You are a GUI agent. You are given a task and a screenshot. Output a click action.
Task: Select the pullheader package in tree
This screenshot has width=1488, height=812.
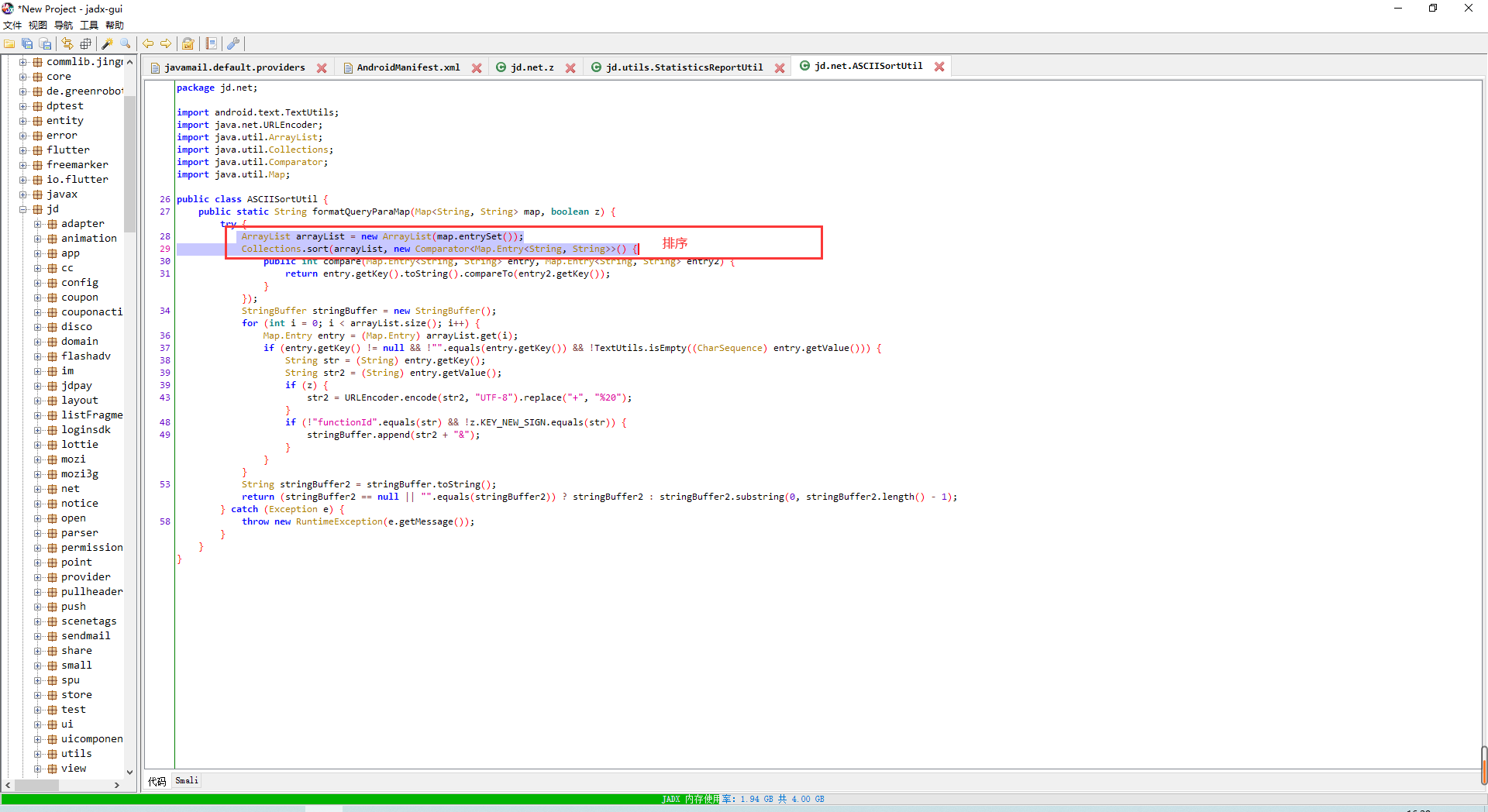(92, 592)
